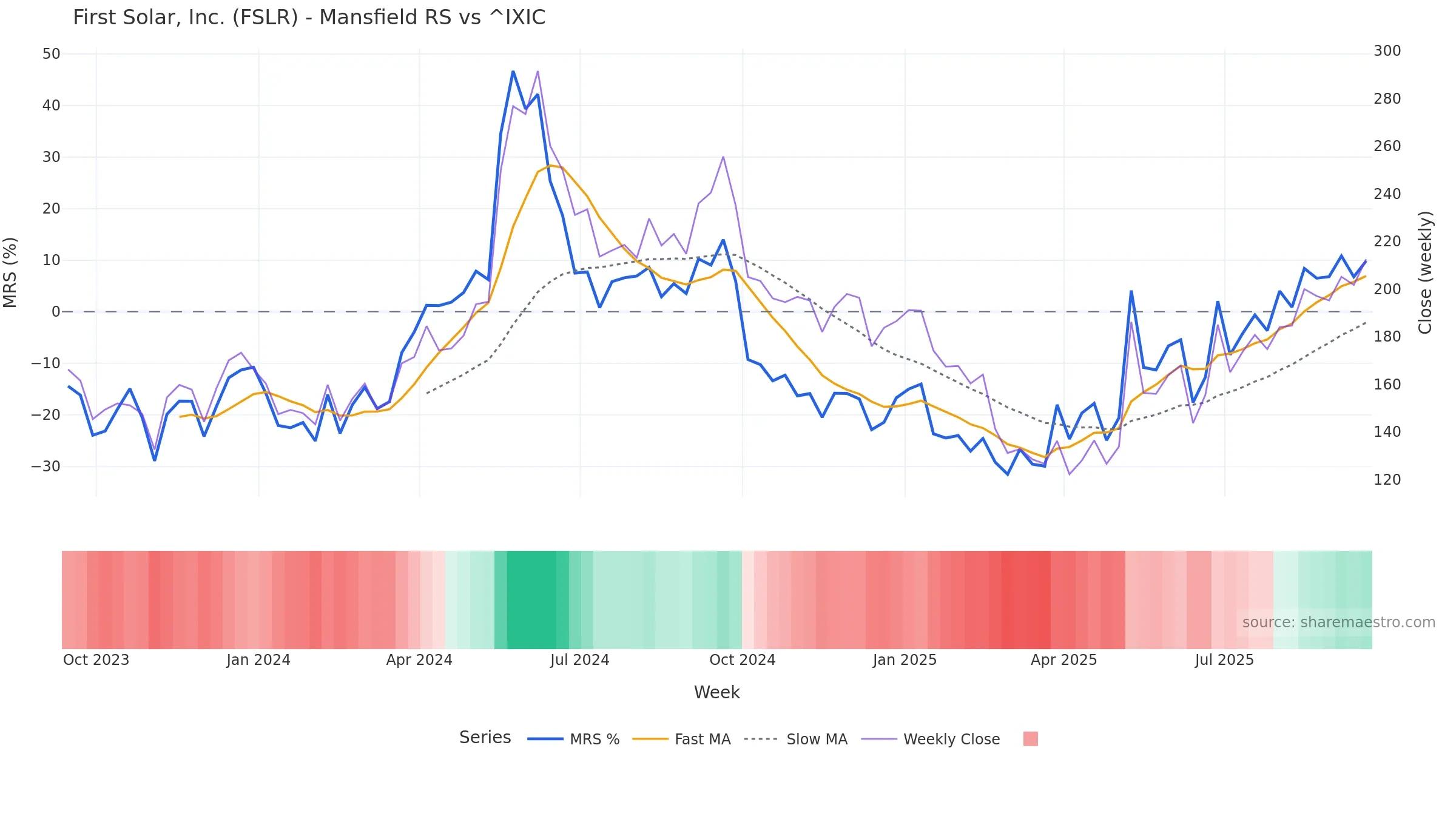Screen dimensions: 1456x819
Task: Click the MRS % low near −31 in 2025
Action: point(1008,474)
